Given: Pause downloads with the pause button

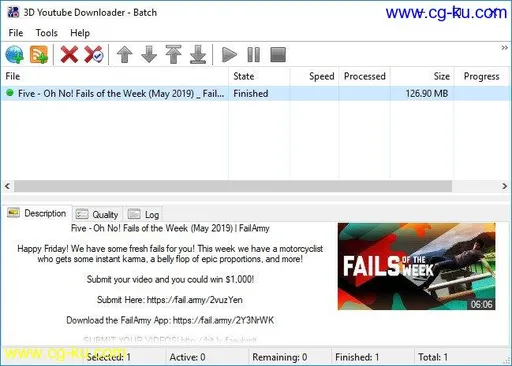Looking at the screenshot, I should (x=253, y=54).
